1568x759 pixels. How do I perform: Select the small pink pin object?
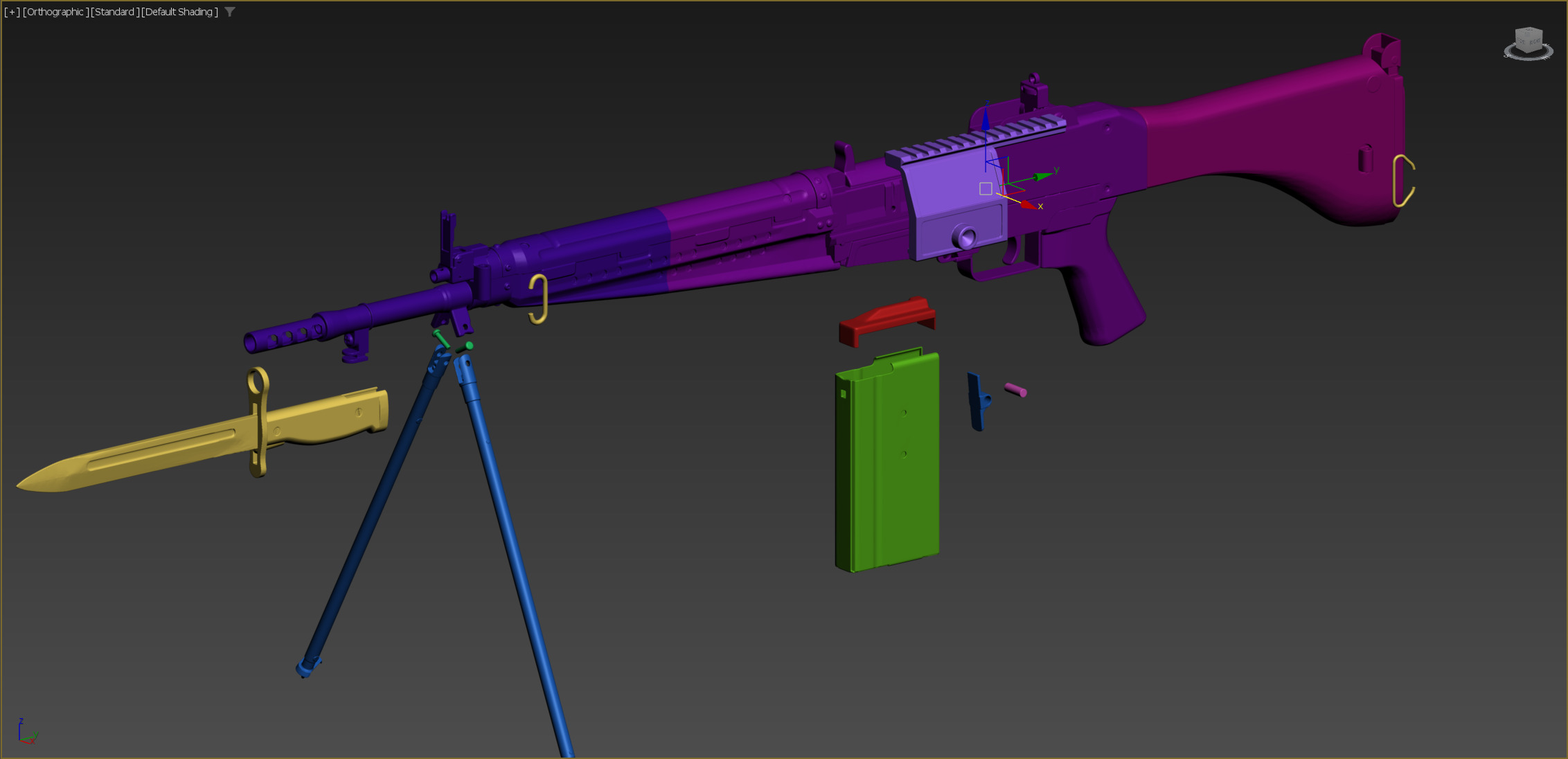1015,390
